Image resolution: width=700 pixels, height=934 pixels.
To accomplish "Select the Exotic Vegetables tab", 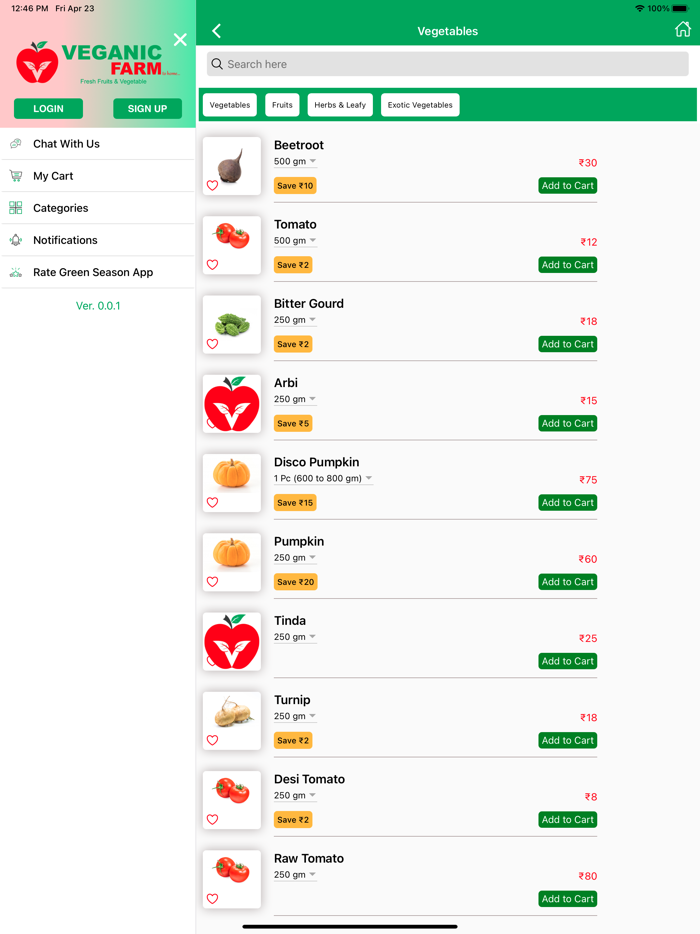I will tap(419, 104).
